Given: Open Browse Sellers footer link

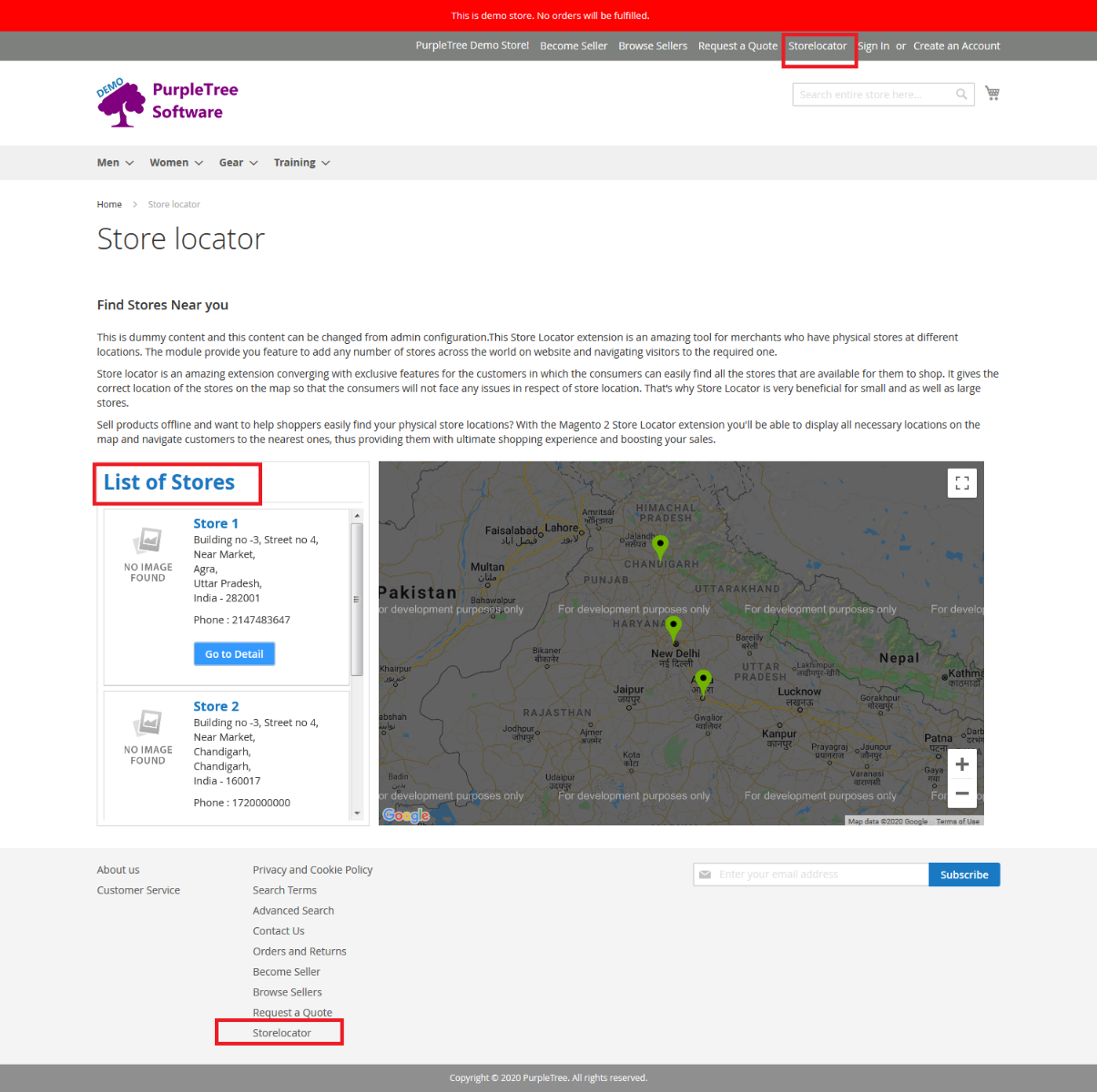Looking at the screenshot, I should tap(288, 992).
